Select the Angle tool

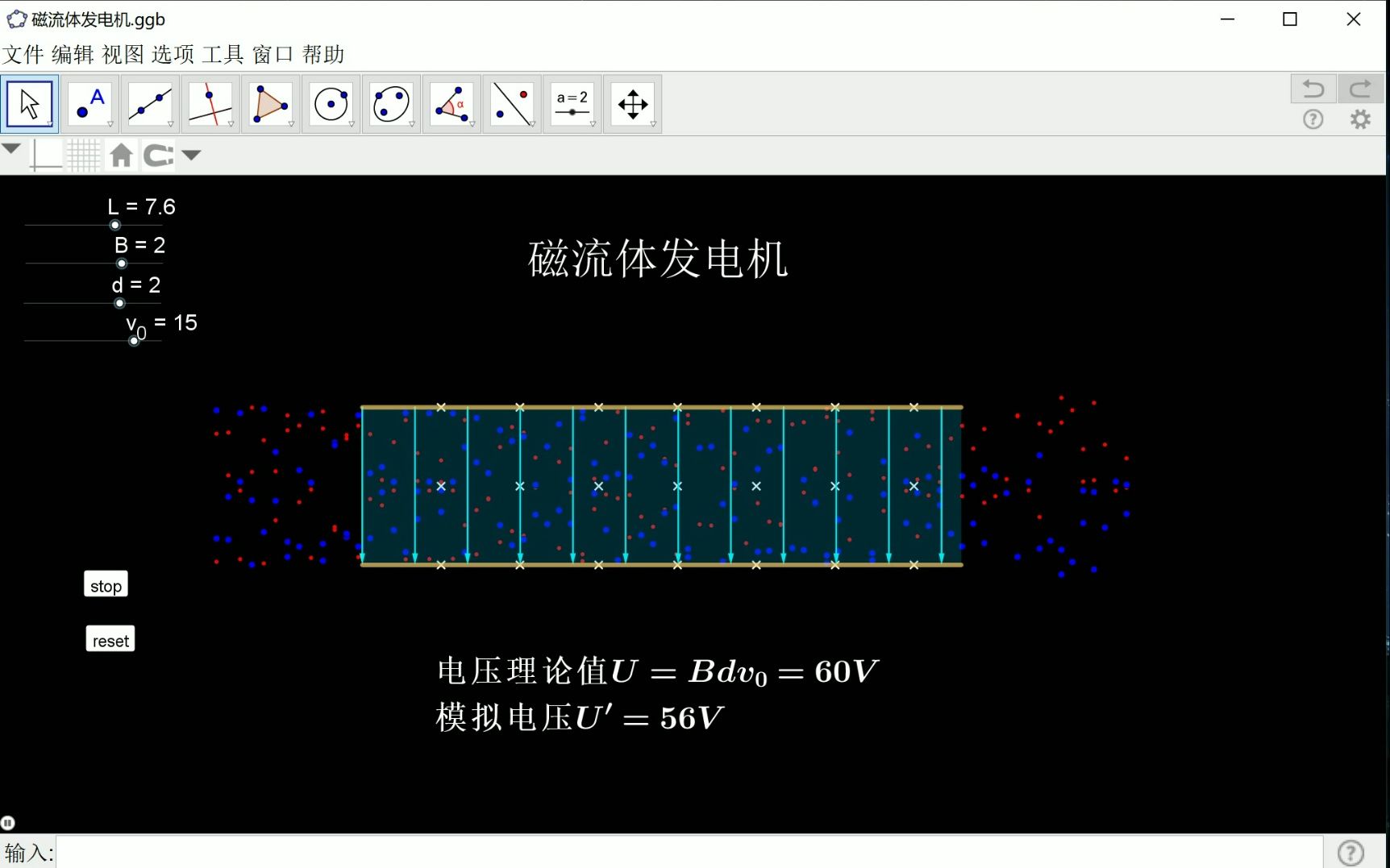[x=452, y=104]
